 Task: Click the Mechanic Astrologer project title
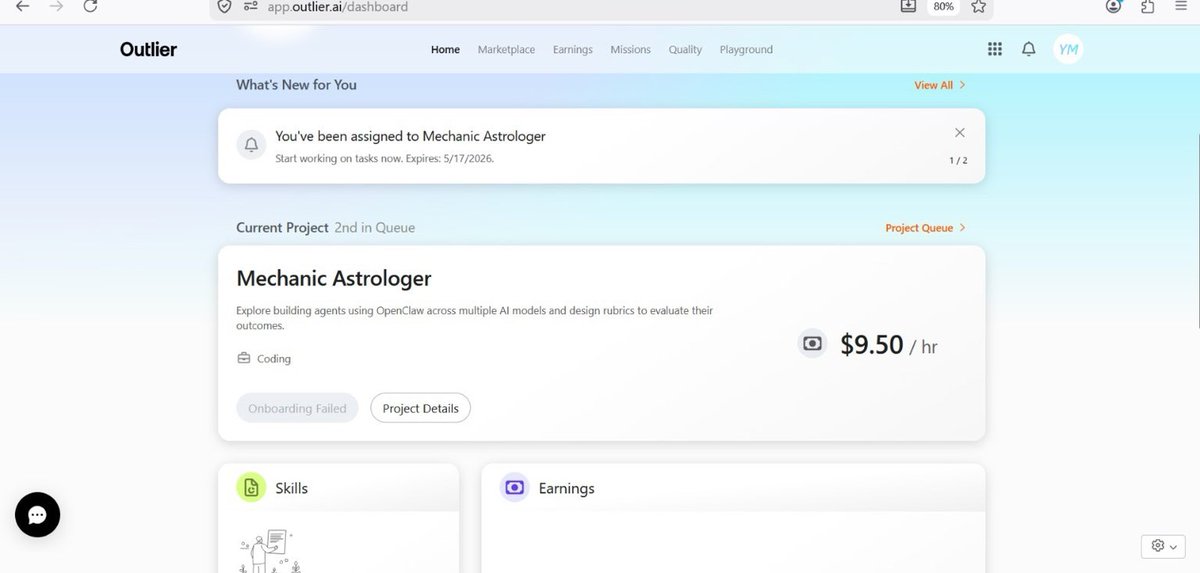coord(334,278)
